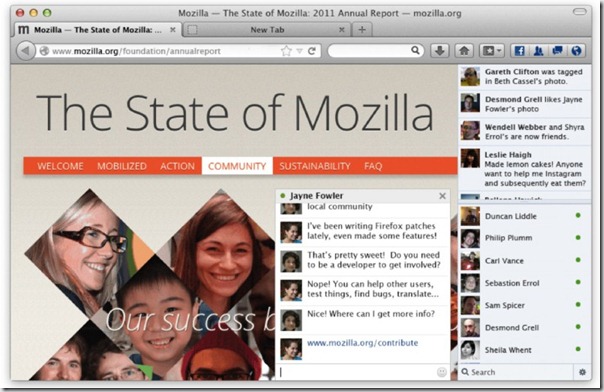
Task: Open chat with Desmond Grell in friends list
Action: click(525, 327)
